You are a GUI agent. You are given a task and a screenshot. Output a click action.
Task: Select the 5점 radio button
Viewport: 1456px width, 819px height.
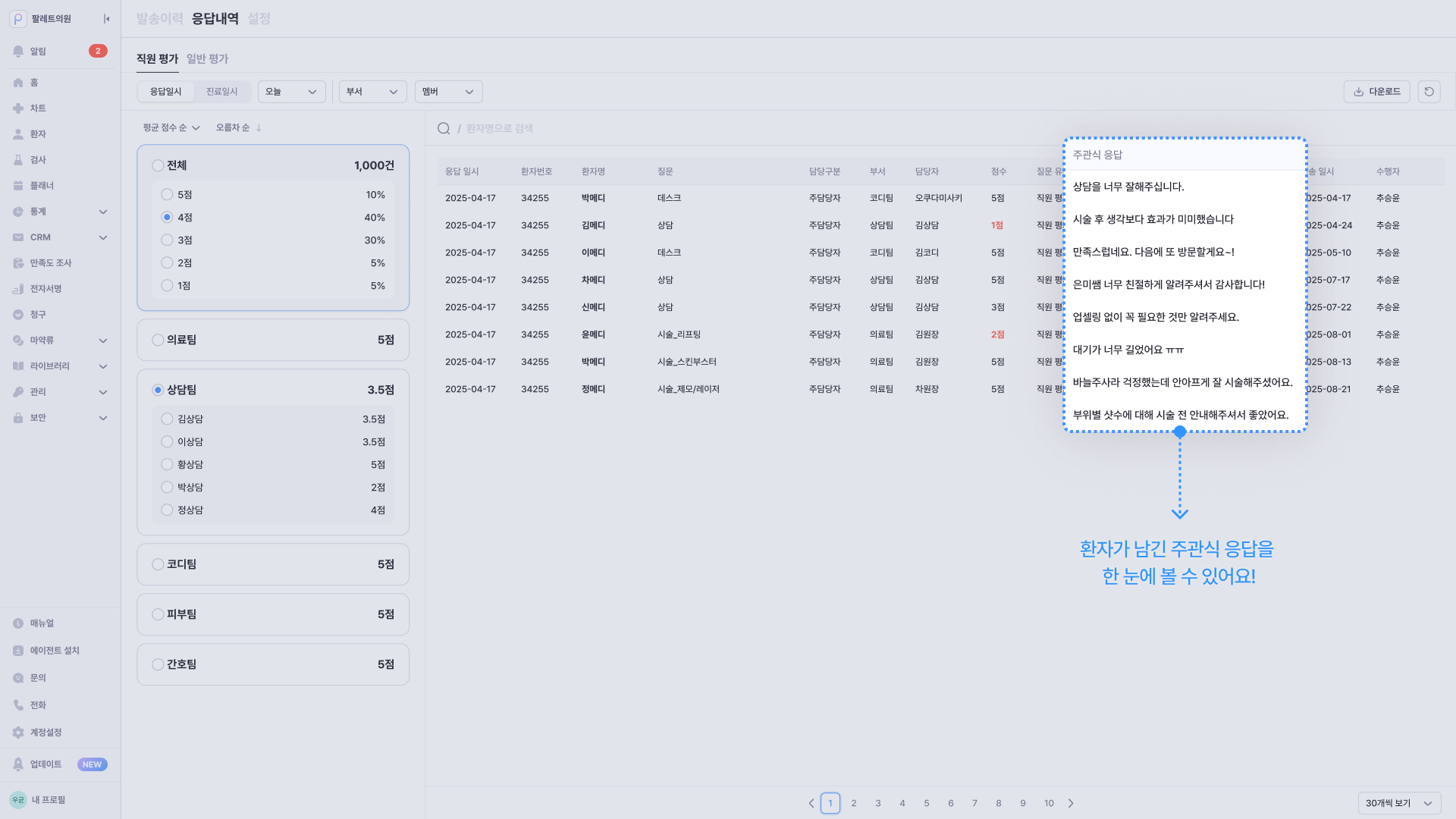(167, 195)
